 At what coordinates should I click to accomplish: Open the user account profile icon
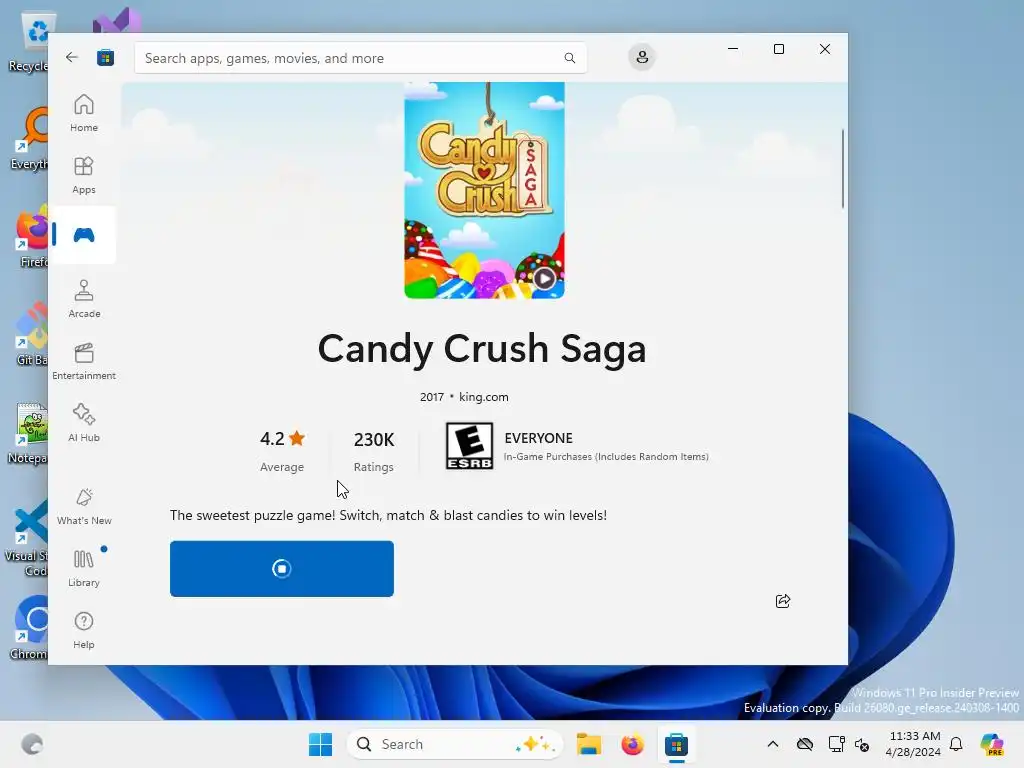coord(642,57)
